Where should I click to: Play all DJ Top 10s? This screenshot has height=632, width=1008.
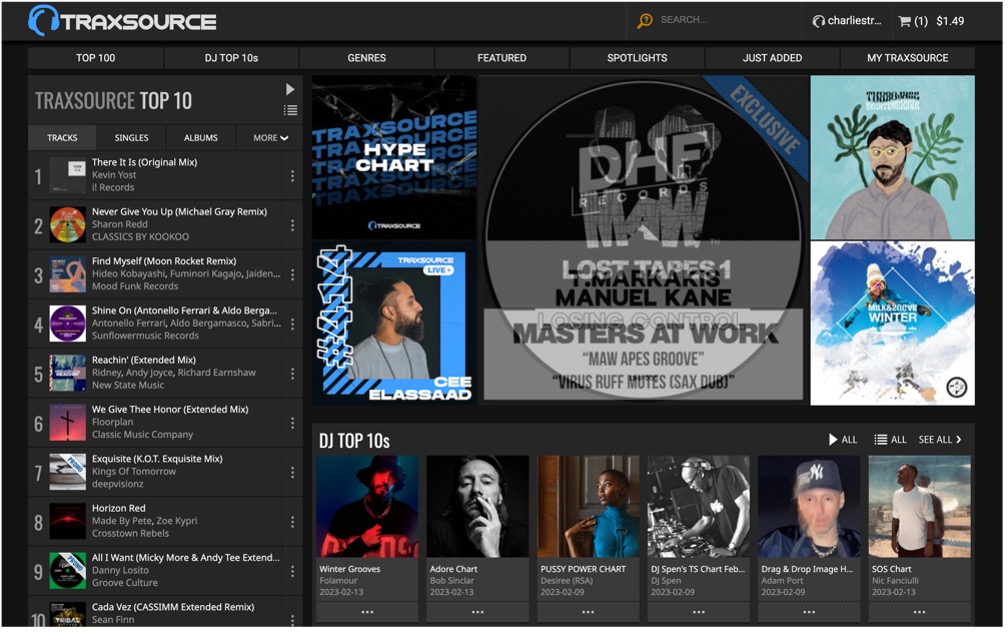click(x=842, y=440)
